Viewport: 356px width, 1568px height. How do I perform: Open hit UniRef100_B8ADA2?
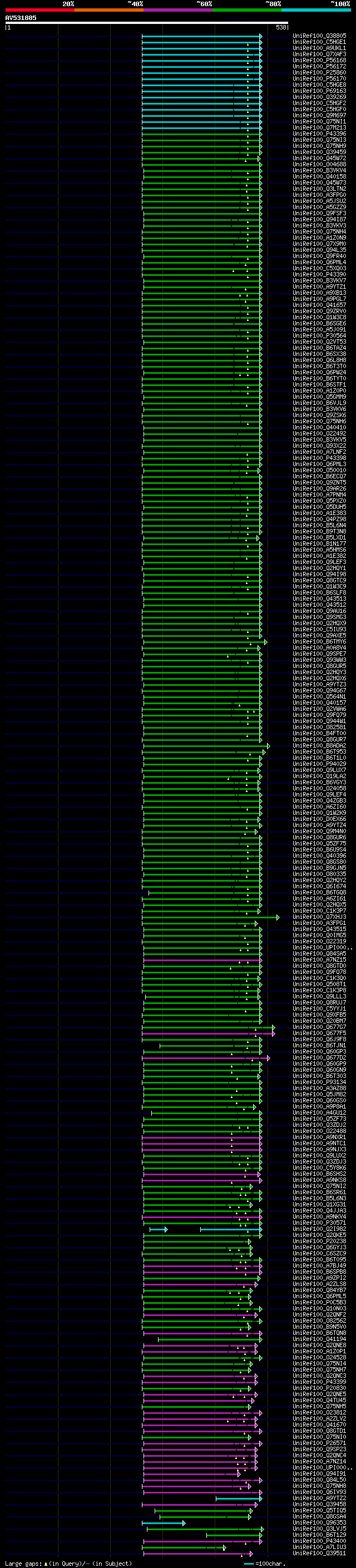pyautogui.click(x=319, y=746)
